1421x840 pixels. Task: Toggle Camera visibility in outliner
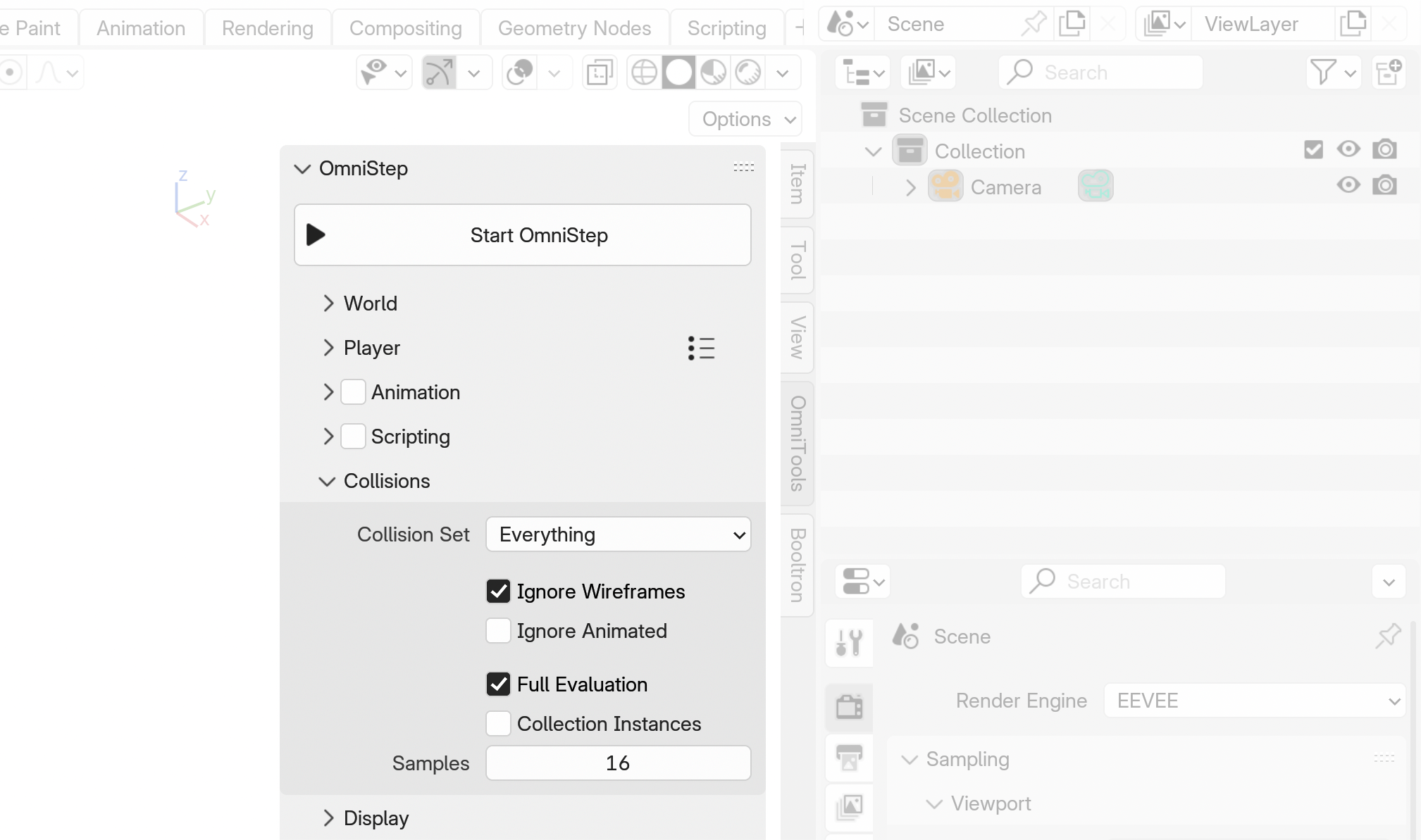click(x=1349, y=186)
